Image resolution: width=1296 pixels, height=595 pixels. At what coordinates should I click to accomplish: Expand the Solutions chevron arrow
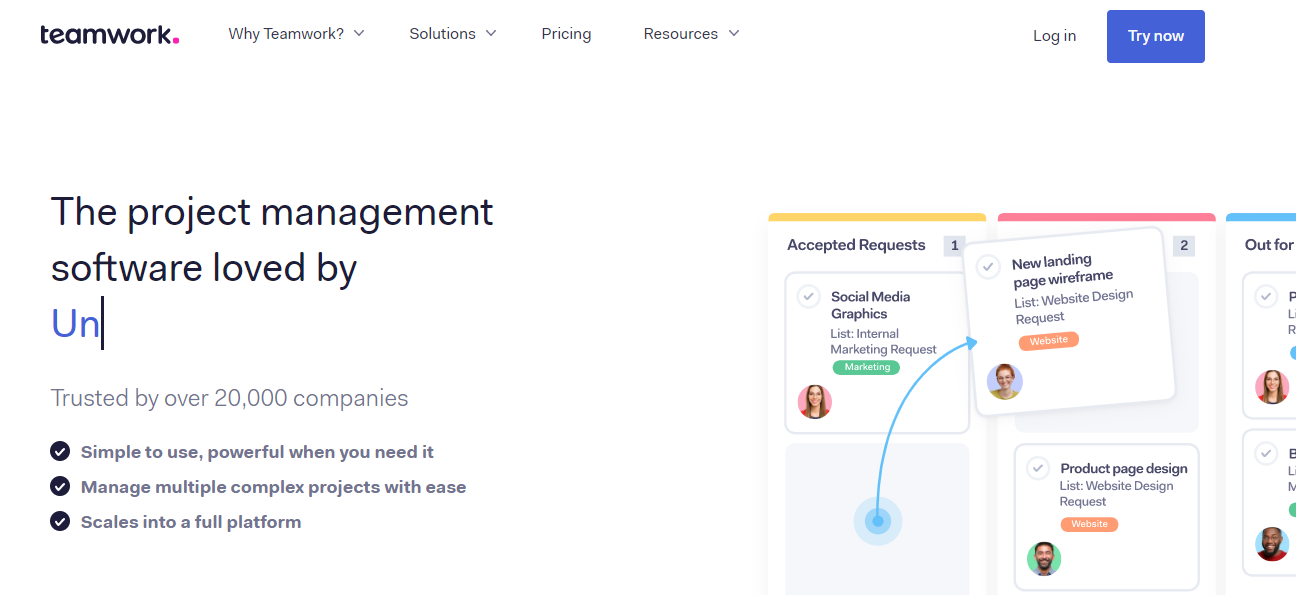click(491, 33)
